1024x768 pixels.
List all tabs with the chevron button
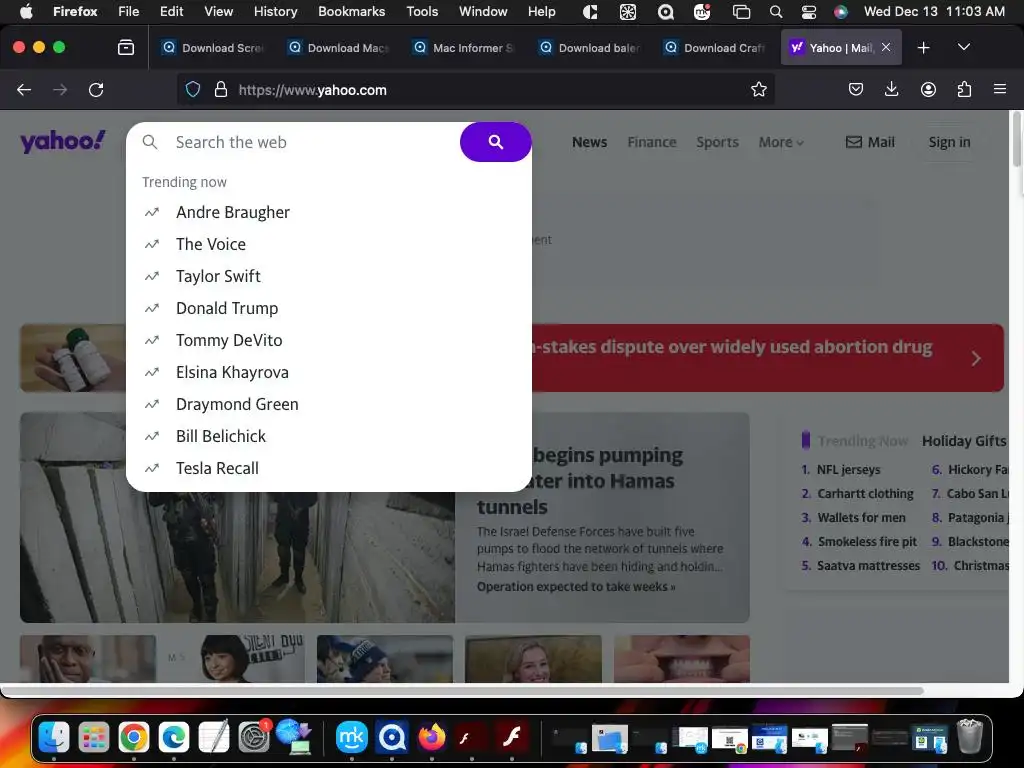tap(963, 47)
